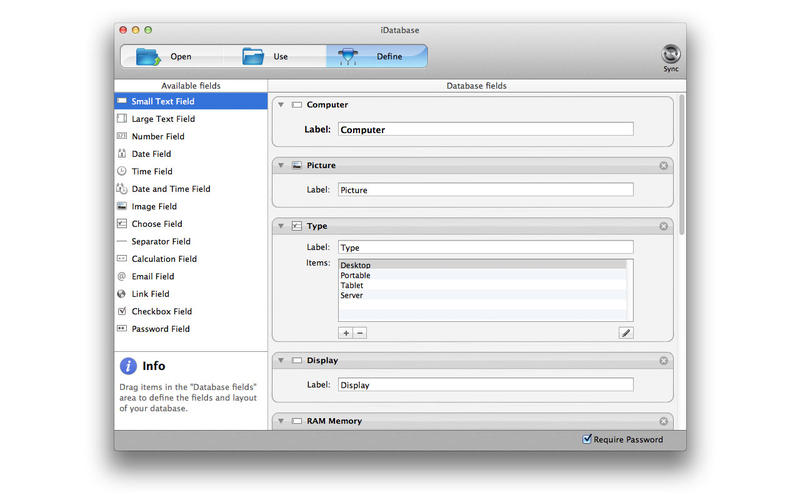Collapse the Computer field disclosure triangle
Viewport: 800px width, 500px height.
click(283, 105)
